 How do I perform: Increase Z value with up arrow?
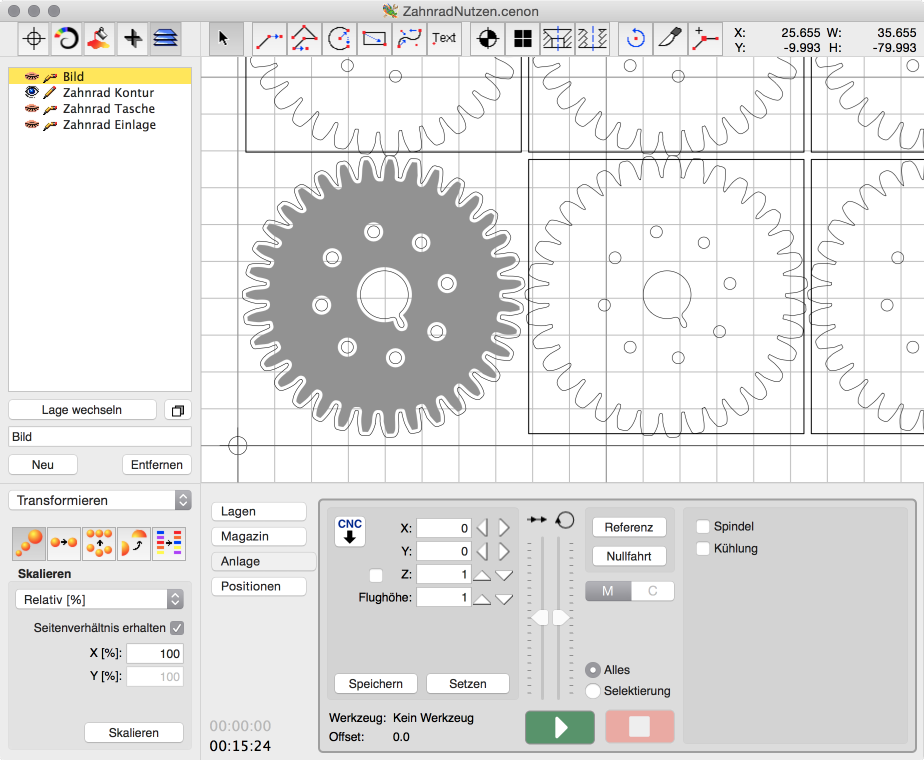(482, 575)
